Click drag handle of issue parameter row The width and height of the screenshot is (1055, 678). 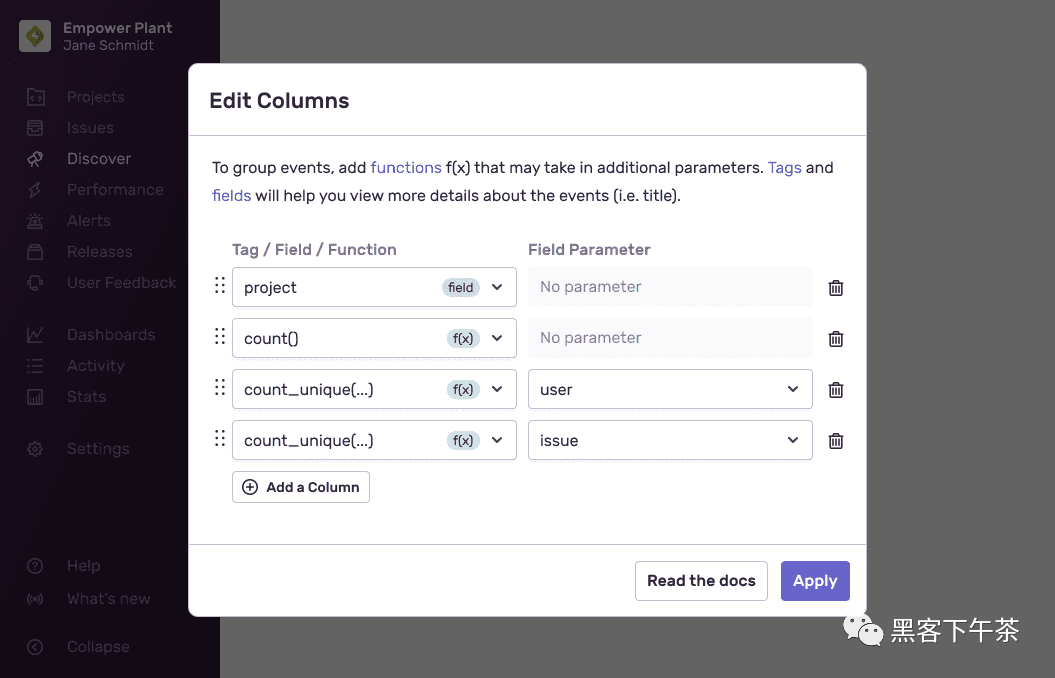220,439
